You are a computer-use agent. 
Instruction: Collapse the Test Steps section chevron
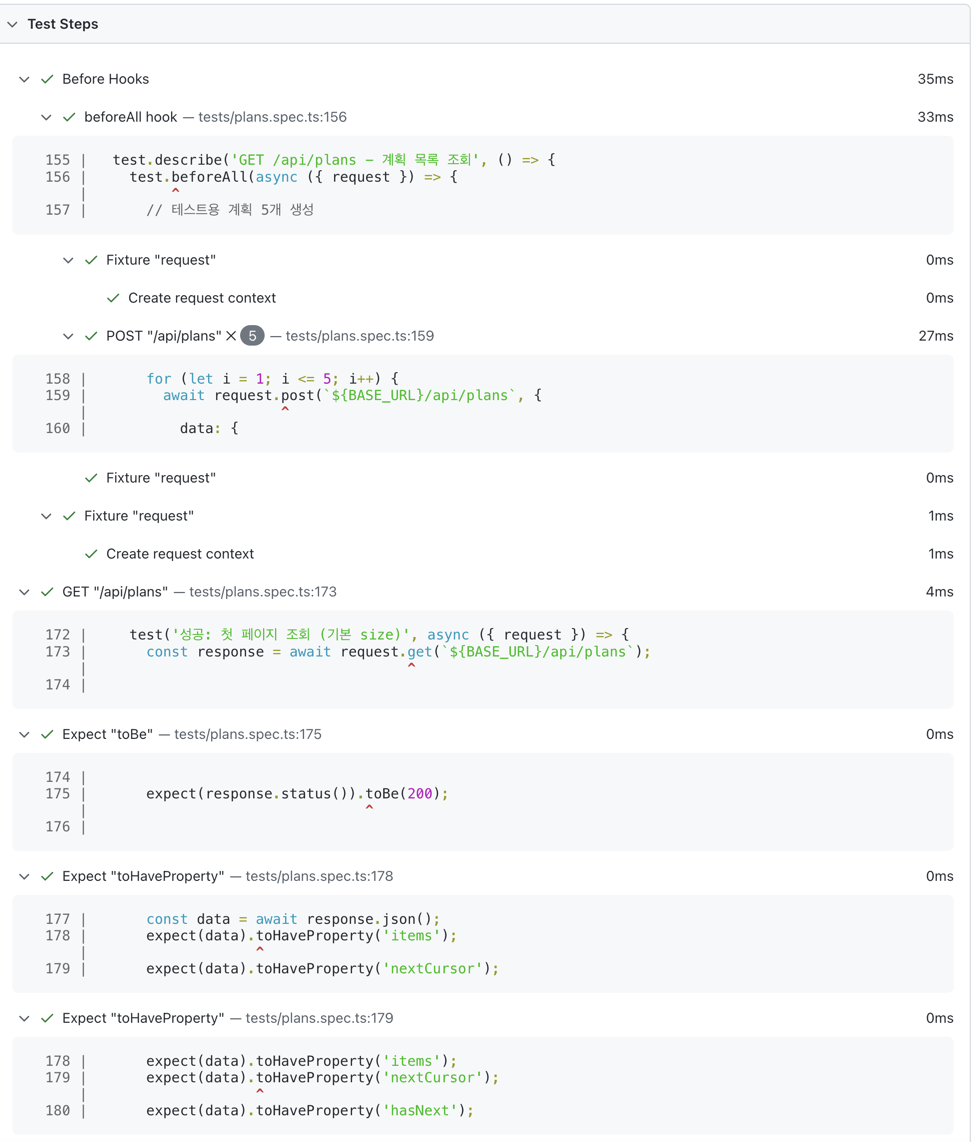pyautogui.click(x=13, y=24)
